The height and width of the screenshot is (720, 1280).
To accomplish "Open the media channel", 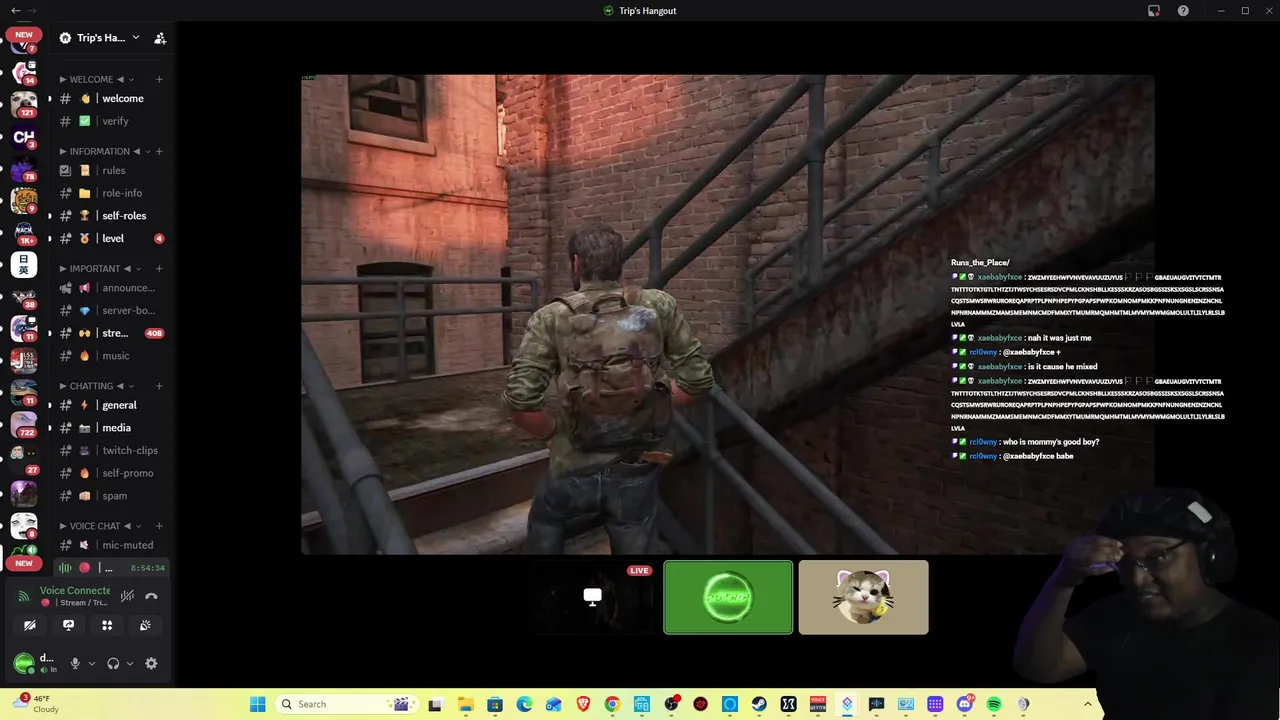I will [111, 428].
